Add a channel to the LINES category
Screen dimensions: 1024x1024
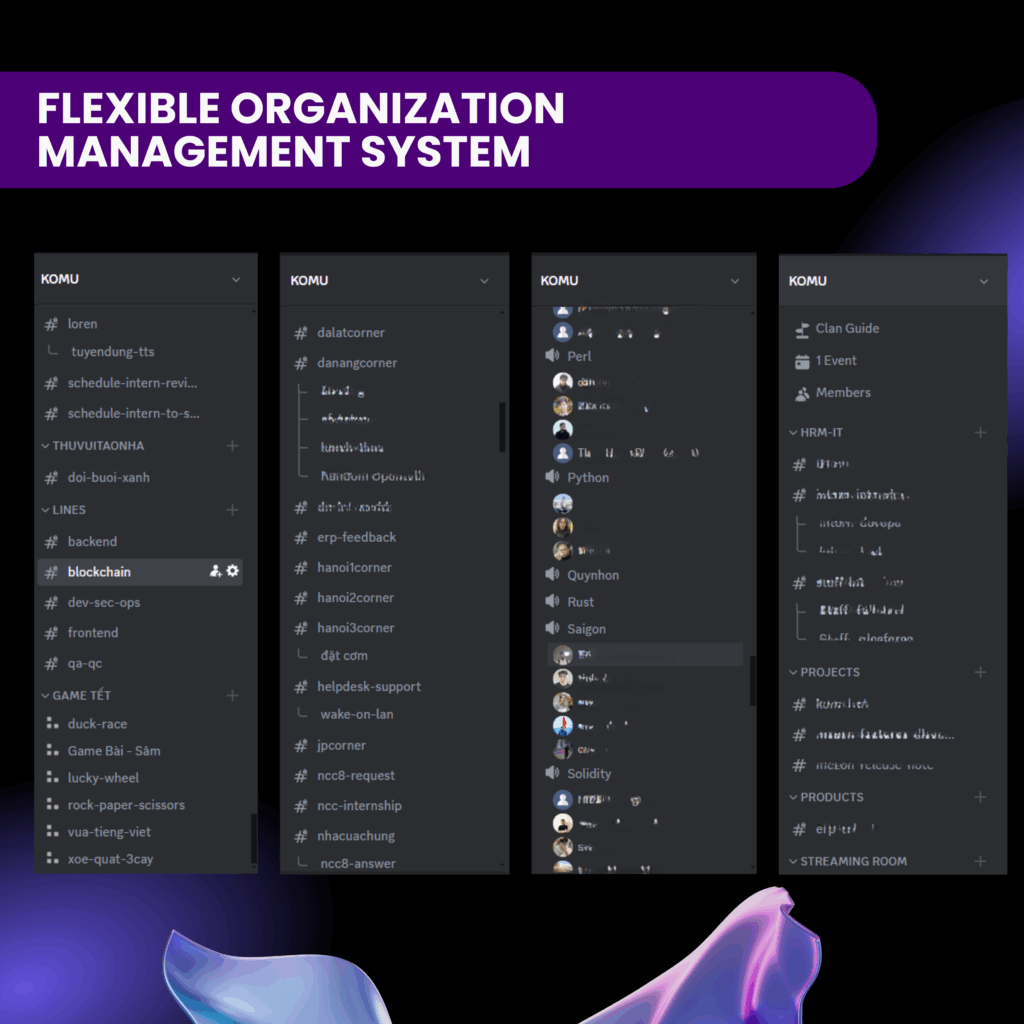[x=232, y=509]
